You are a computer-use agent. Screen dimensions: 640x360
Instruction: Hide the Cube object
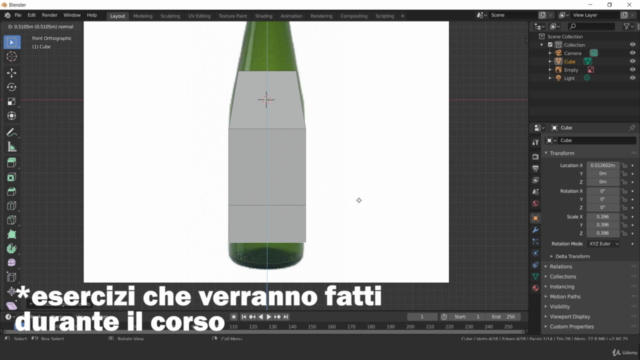(632, 62)
